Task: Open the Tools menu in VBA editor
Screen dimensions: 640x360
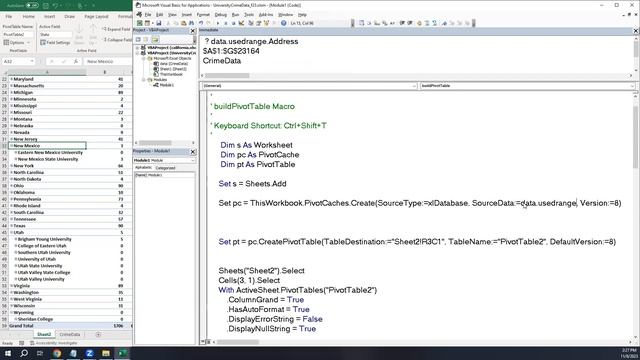Action: [x=249, y=15]
